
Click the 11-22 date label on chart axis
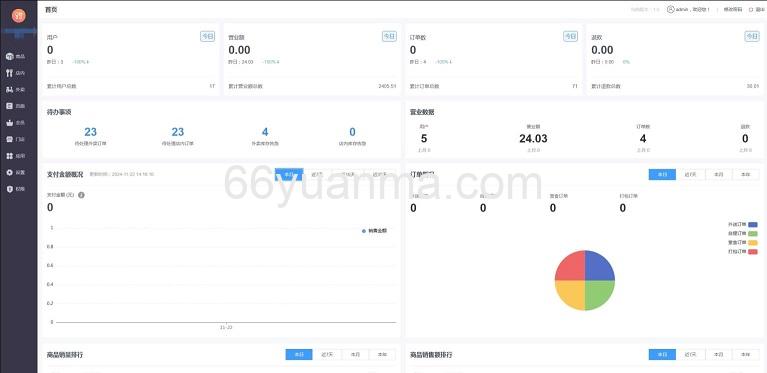click(226, 327)
